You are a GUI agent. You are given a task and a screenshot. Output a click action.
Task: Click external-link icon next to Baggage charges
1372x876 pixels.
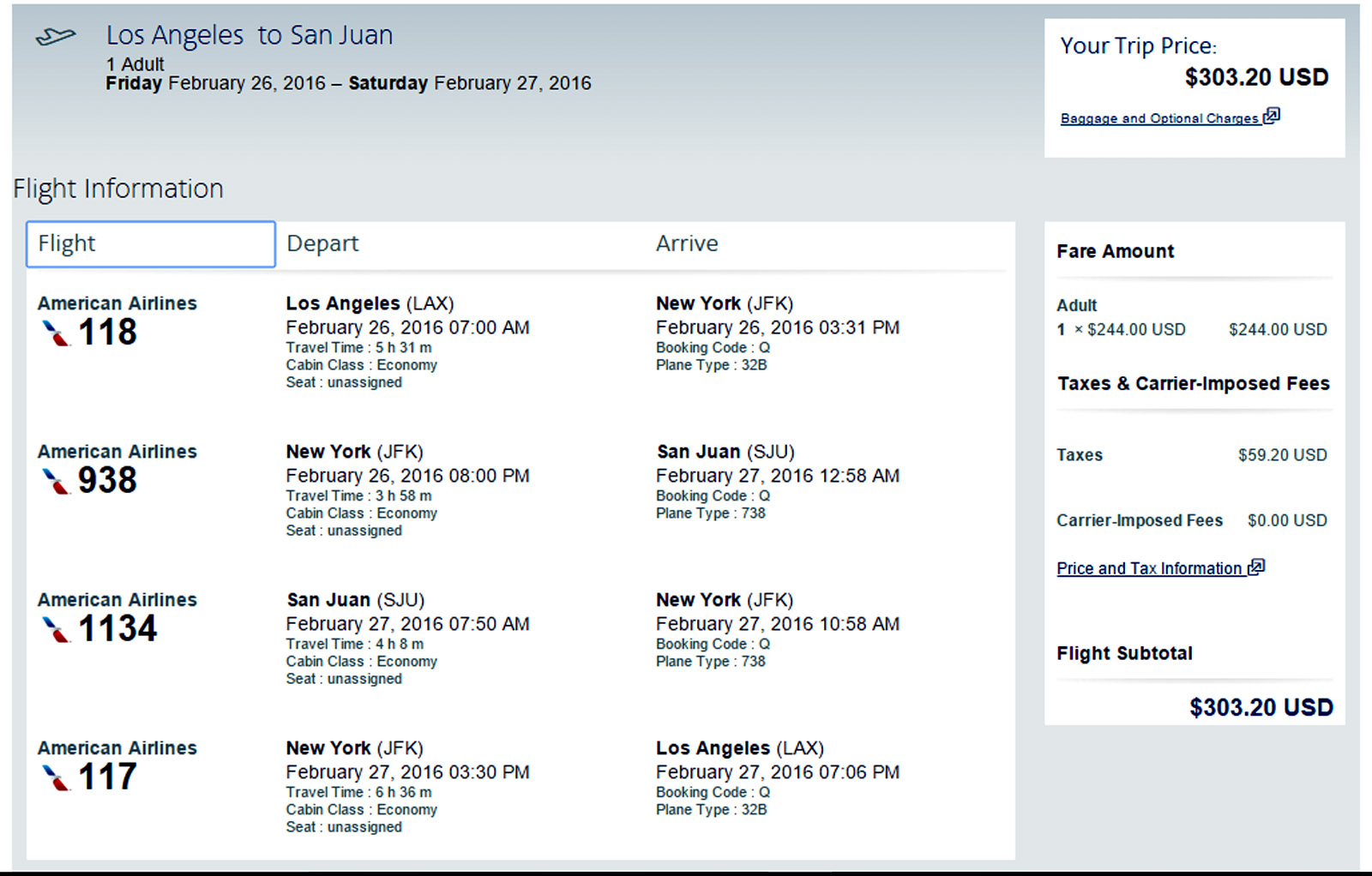pyautogui.click(x=1272, y=116)
